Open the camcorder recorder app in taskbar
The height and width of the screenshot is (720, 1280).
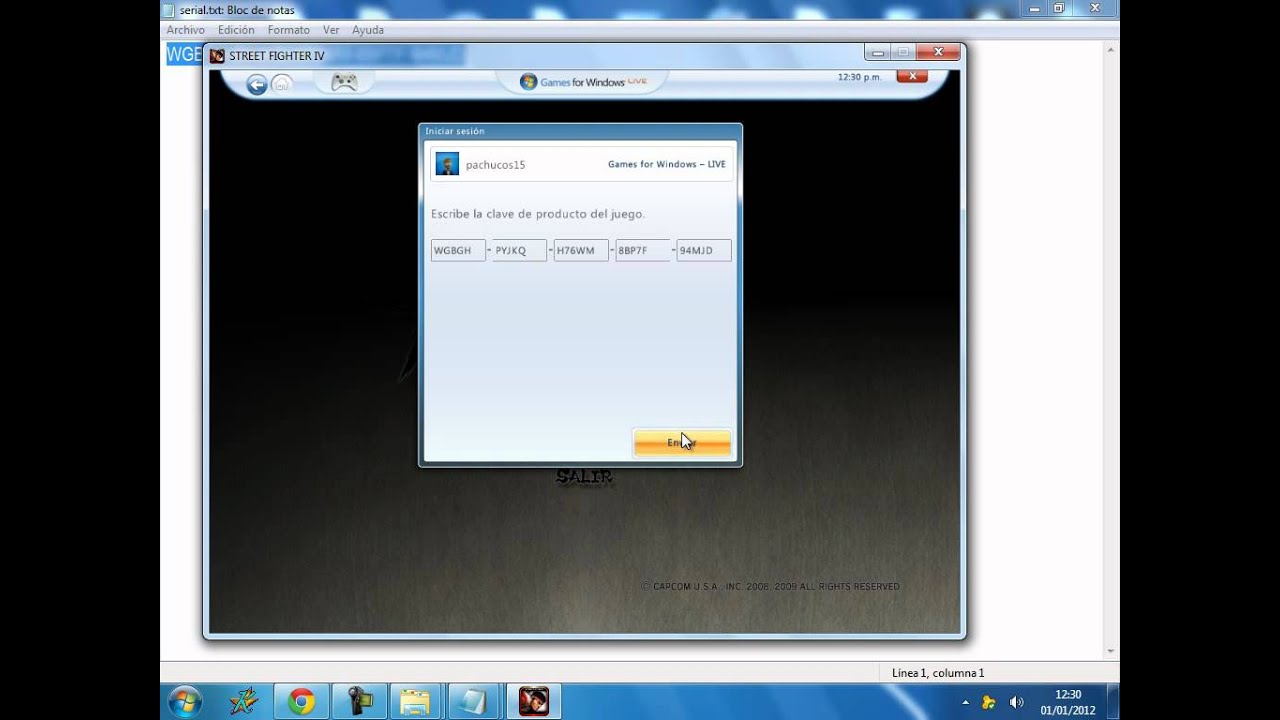coord(359,702)
